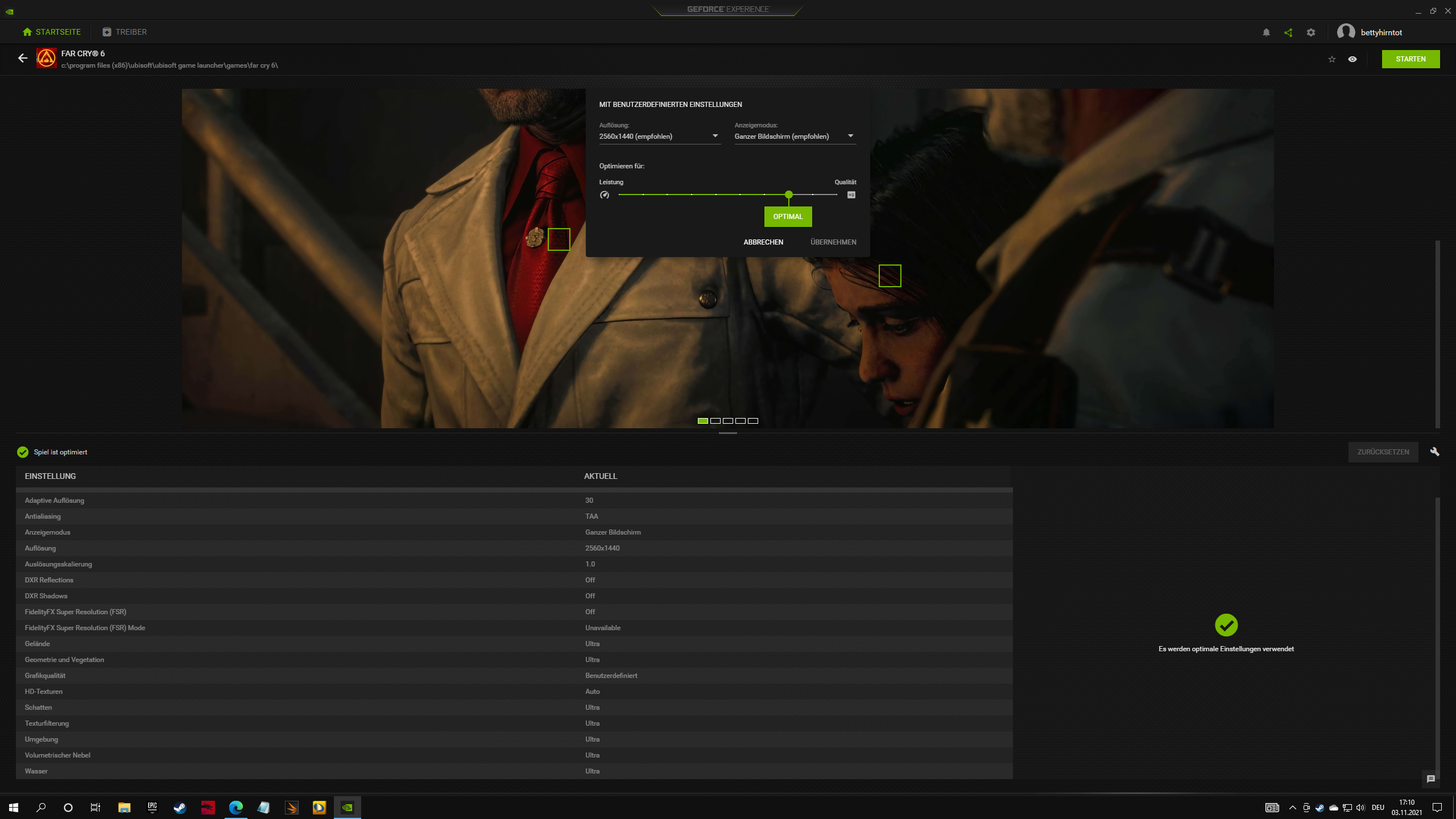Switch to the Treiber tab

pos(125,32)
